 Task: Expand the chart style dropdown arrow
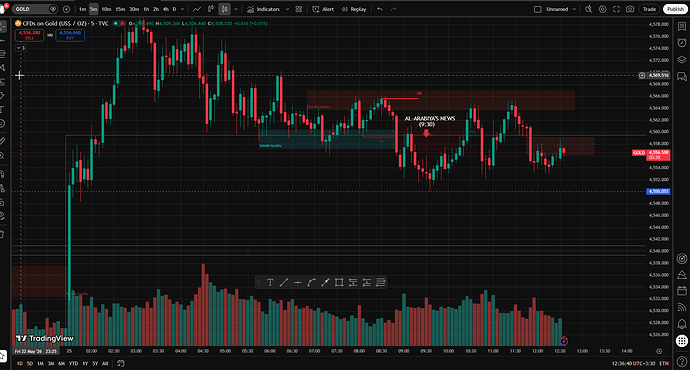(x=236, y=9)
